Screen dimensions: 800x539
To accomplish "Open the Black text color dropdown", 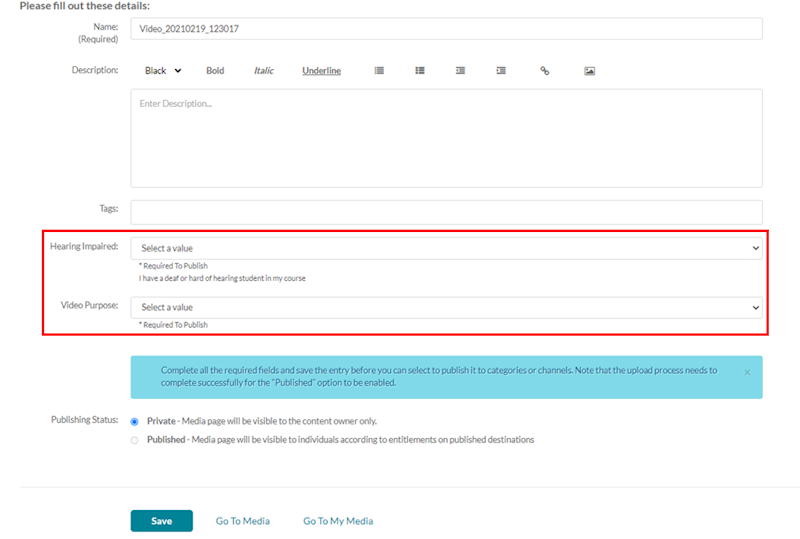I will click(162, 71).
